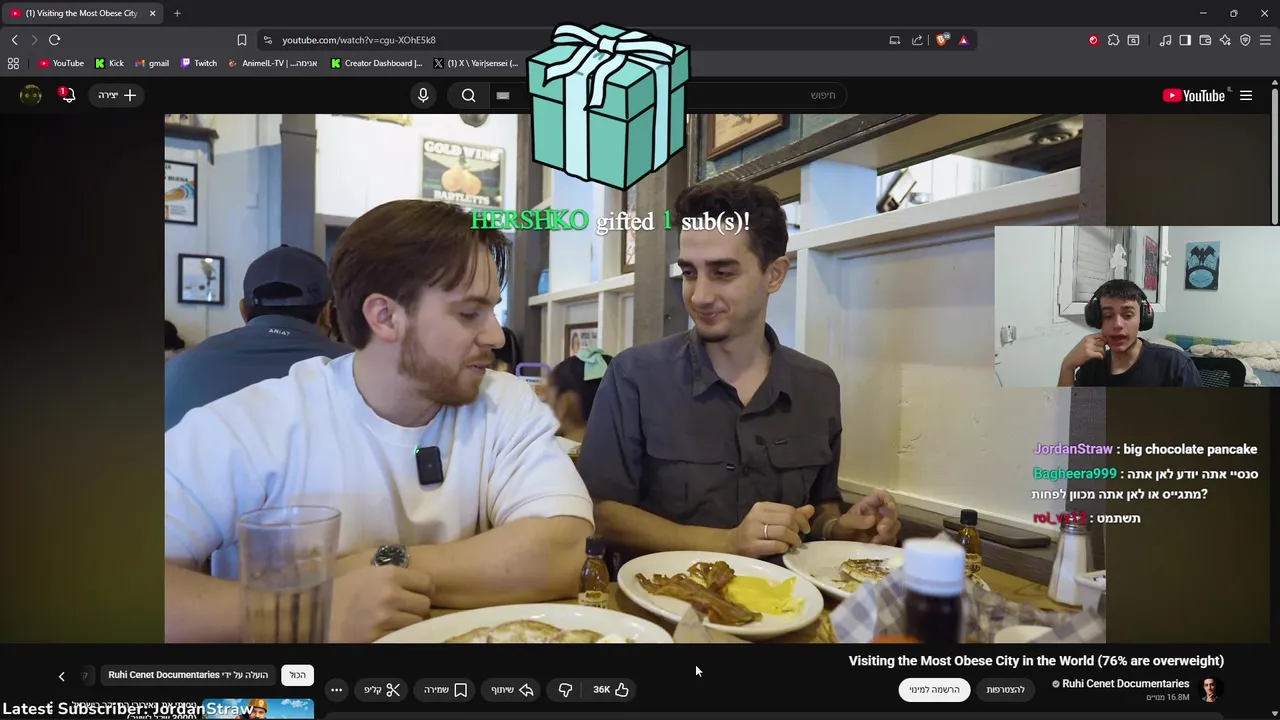Open the three-dot more actions menu
The height and width of the screenshot is (720, 1280).
click(336, 690)
